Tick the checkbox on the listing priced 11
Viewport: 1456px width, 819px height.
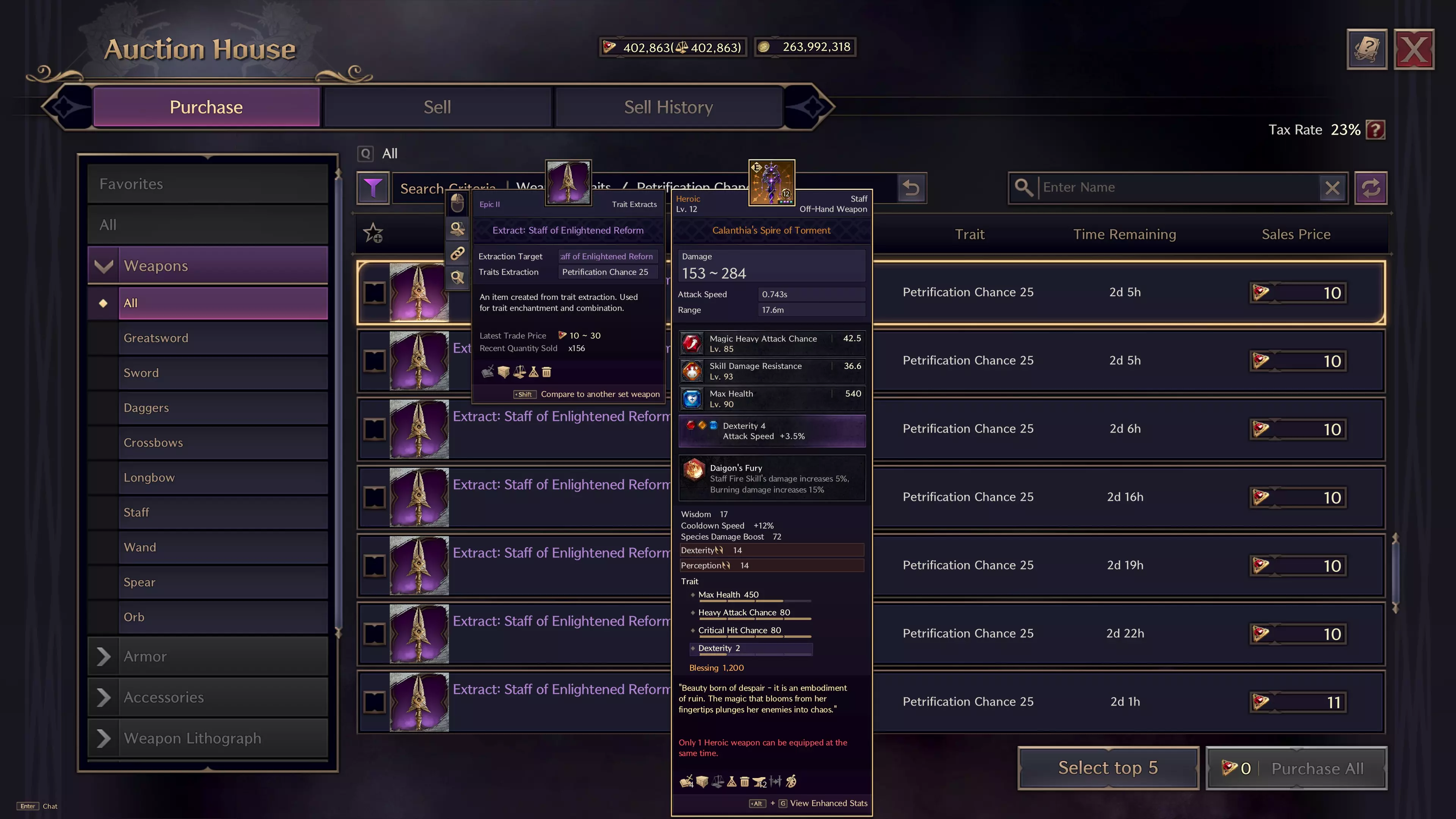374,702
